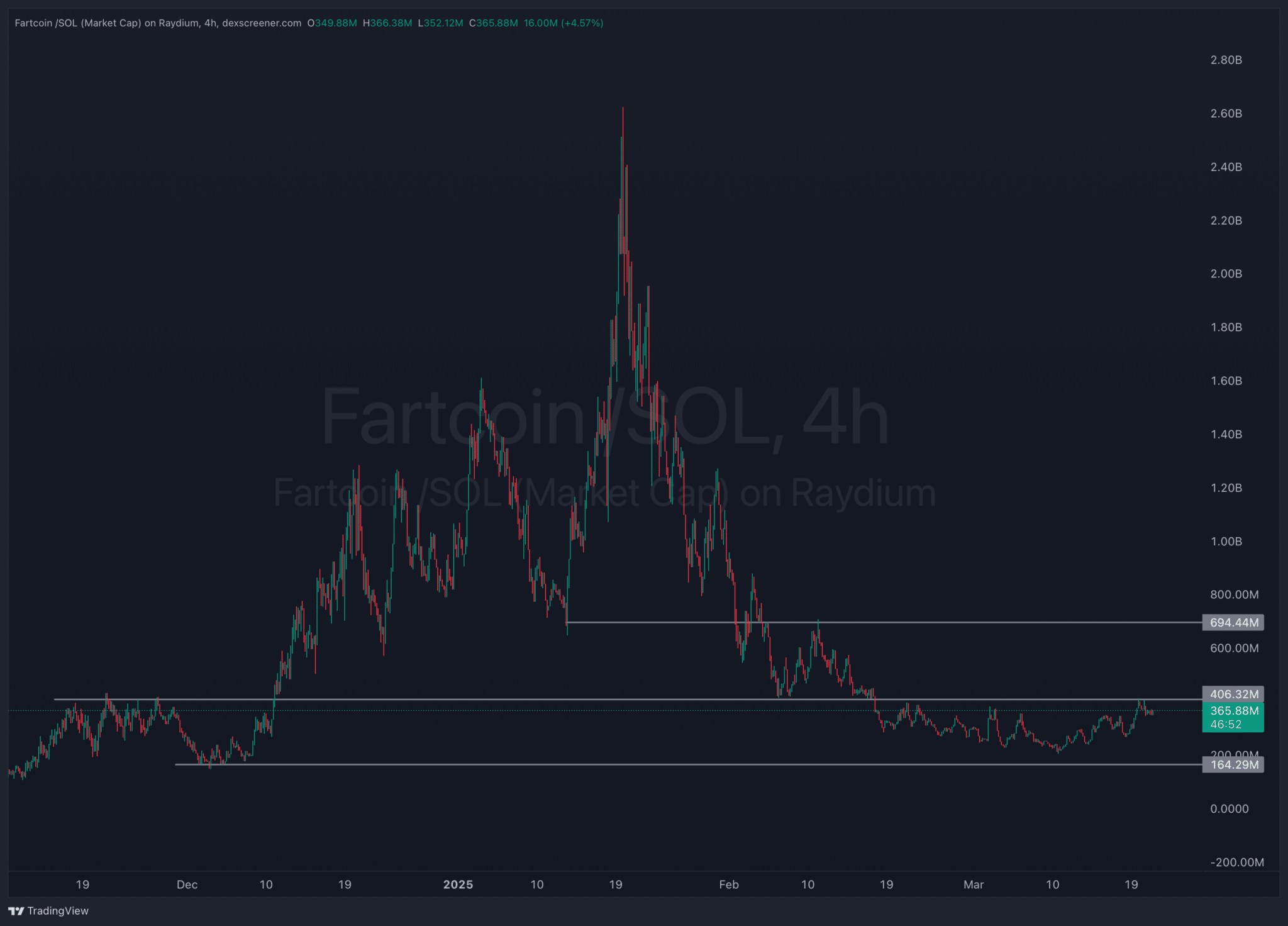Click the 2025 label on the time axis

click(x=458, y=884)
